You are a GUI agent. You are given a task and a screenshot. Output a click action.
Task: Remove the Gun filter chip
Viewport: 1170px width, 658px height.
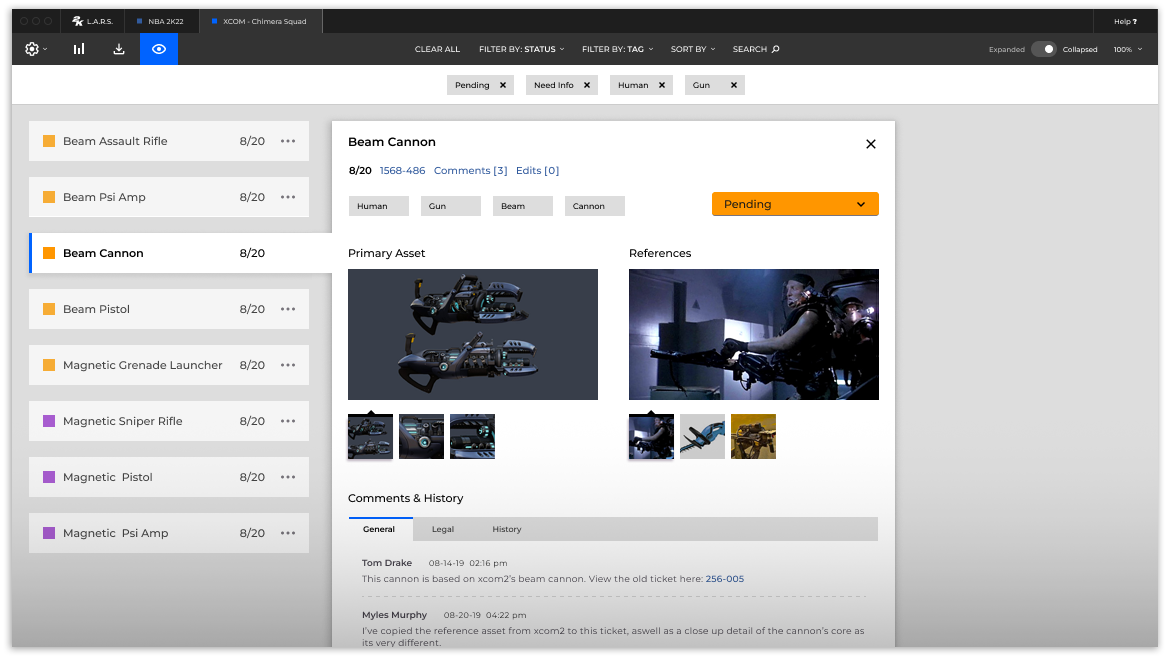733,85
